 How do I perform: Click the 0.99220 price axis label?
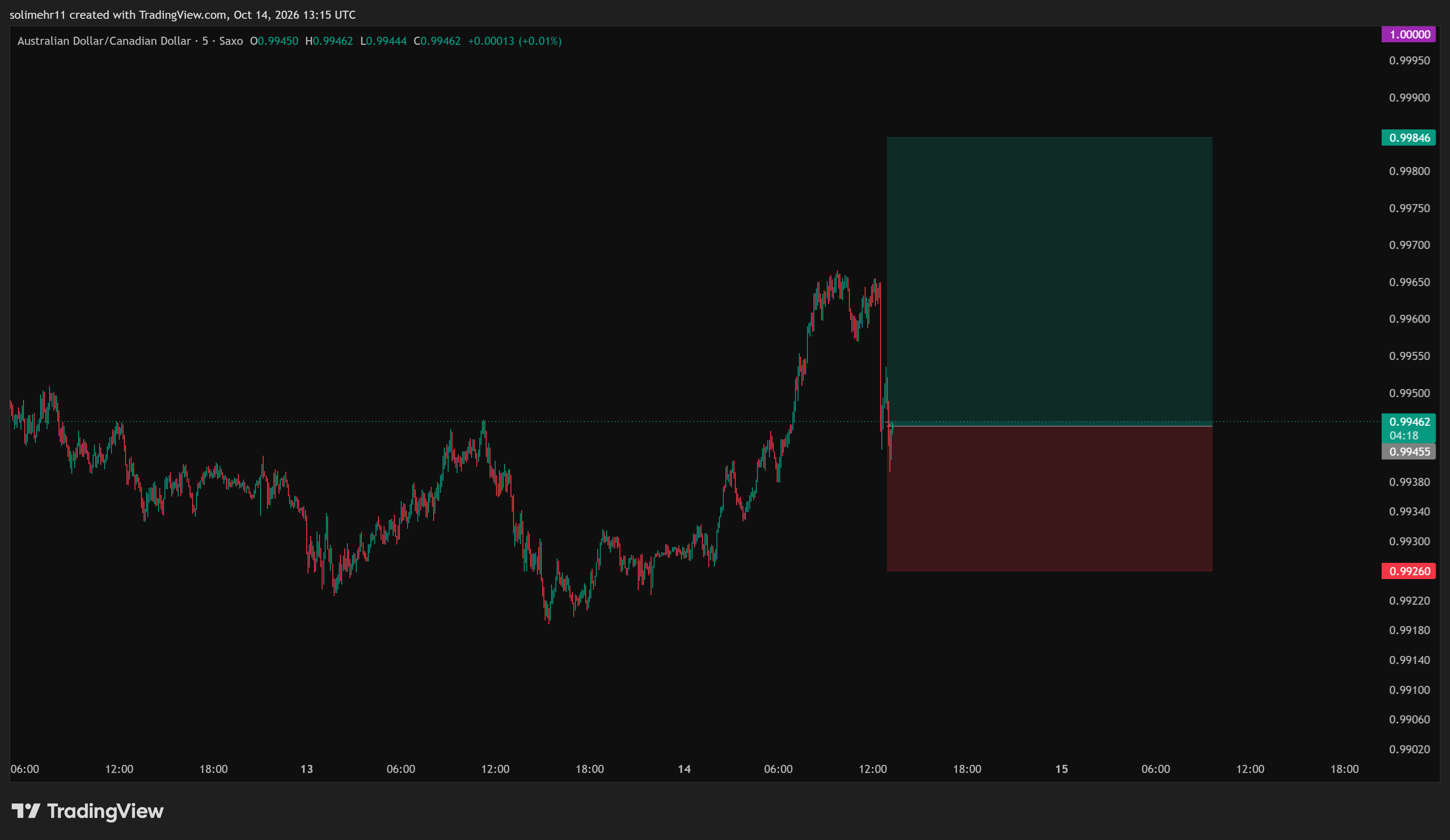(x=1409, y=601)
